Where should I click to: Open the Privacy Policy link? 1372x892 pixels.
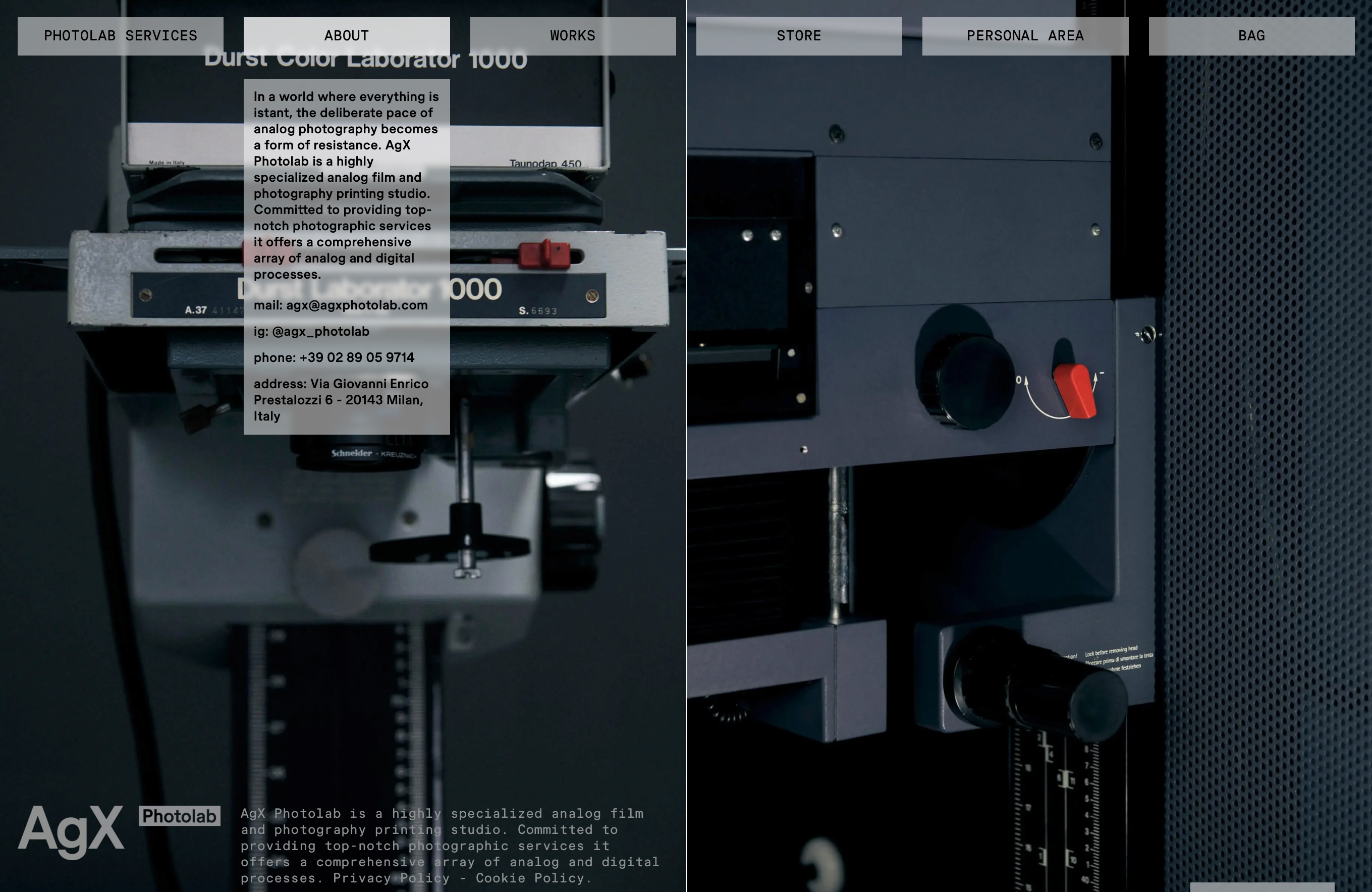(391, 878)
